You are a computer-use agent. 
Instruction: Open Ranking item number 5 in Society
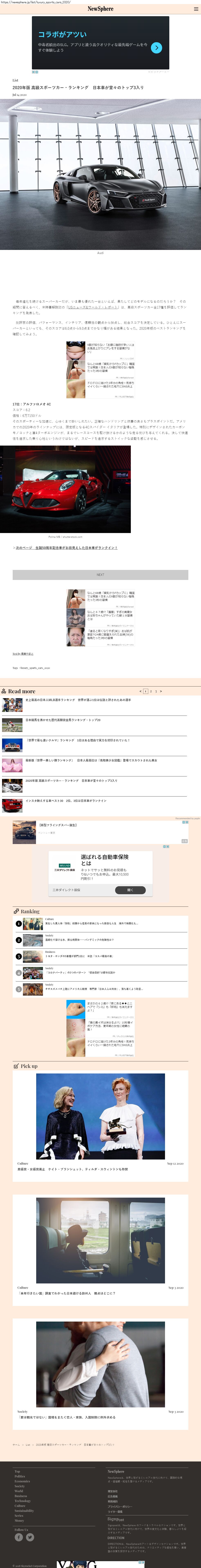click(100, 989)
